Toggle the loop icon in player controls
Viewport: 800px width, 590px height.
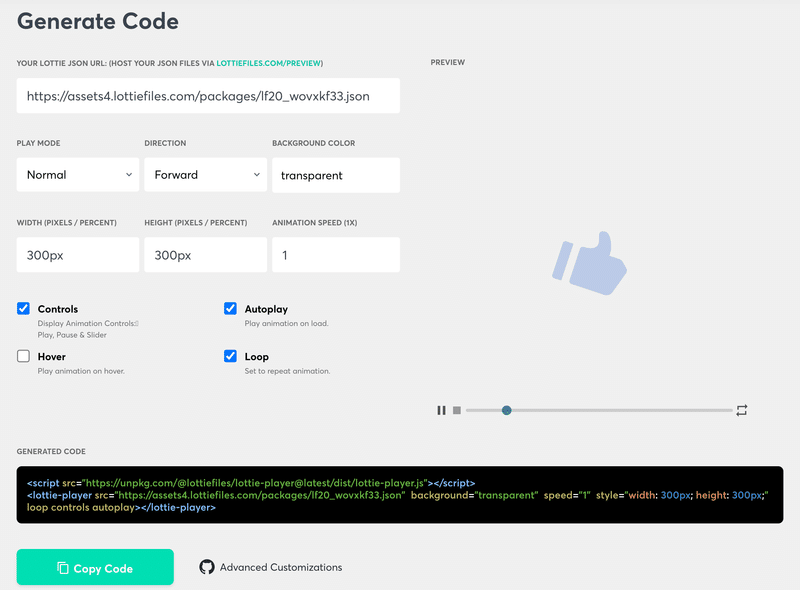point(742,410)
